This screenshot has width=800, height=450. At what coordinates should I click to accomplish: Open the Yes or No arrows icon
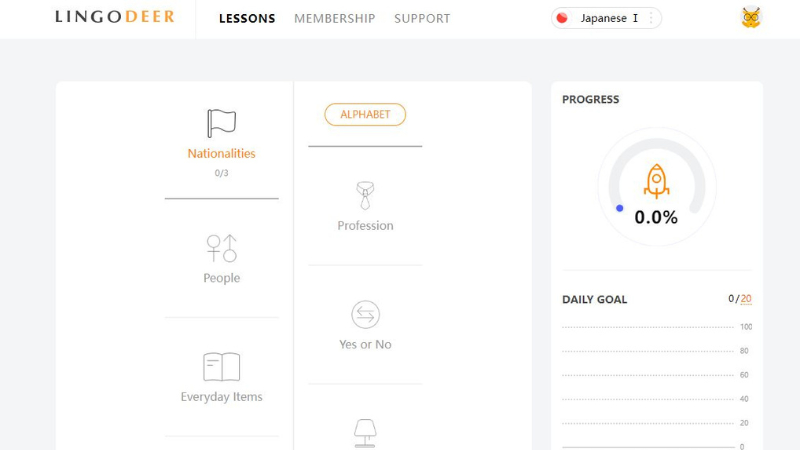[x=365, y=314]
